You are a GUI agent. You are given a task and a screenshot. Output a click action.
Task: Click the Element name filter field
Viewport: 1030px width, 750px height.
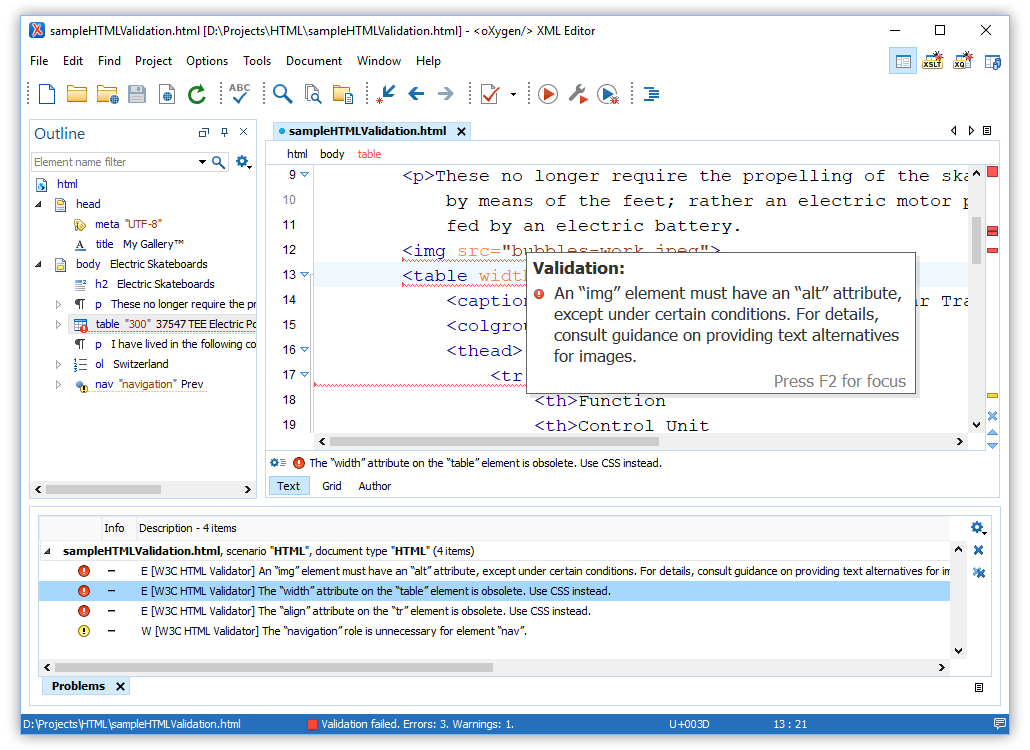115,162
